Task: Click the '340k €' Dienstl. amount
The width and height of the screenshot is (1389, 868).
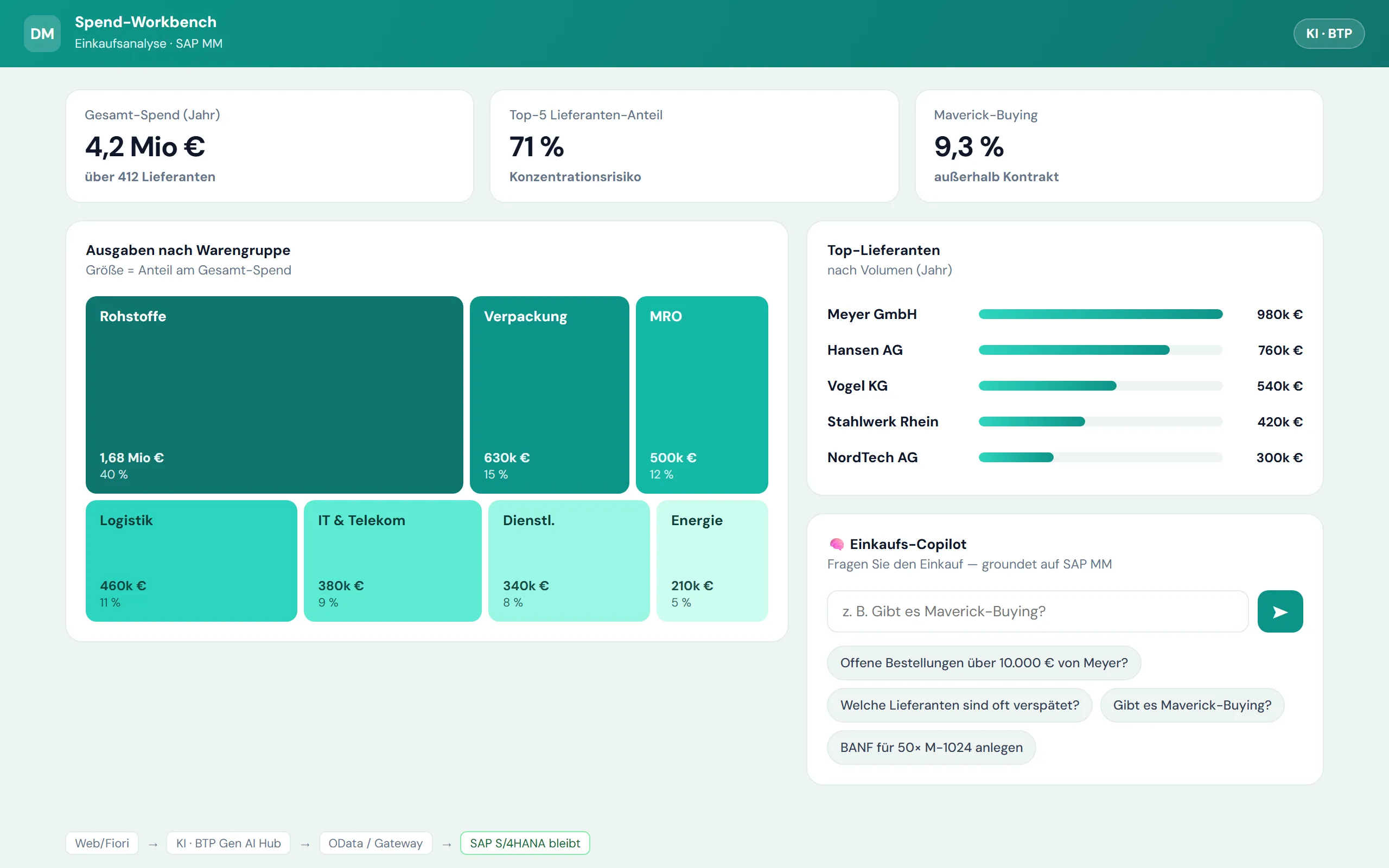Action: [x=526, y=585]
